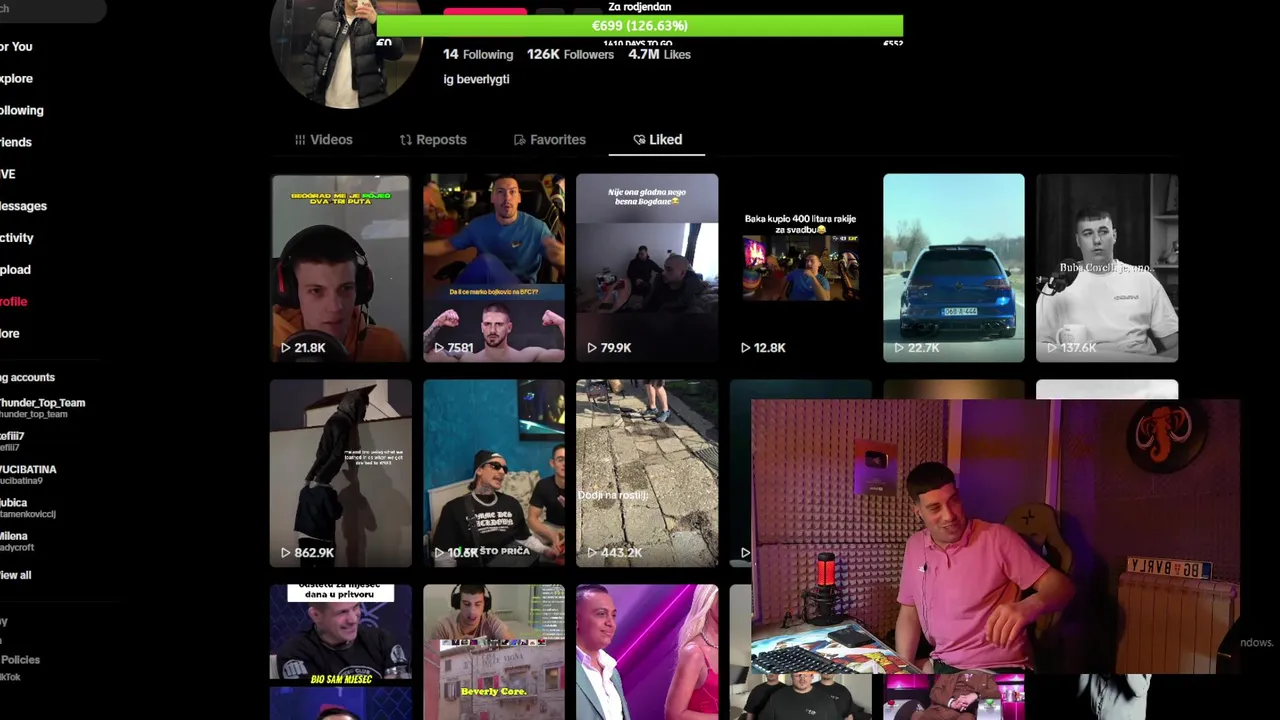Expand the Policies footer section
This screenshot has height=720, width=1280.
click(20, 660)
